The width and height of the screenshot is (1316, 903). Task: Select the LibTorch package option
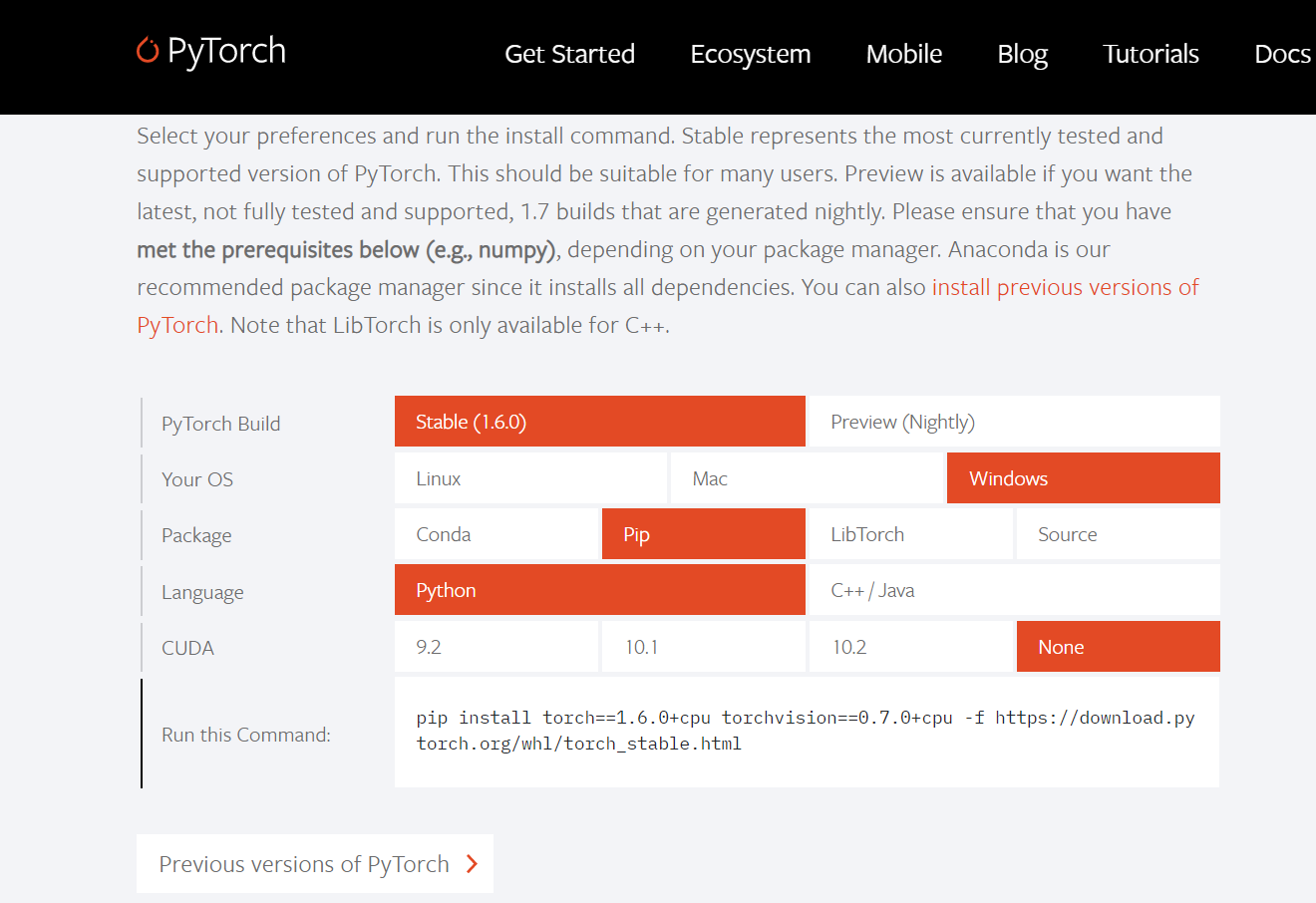point(911,534)
